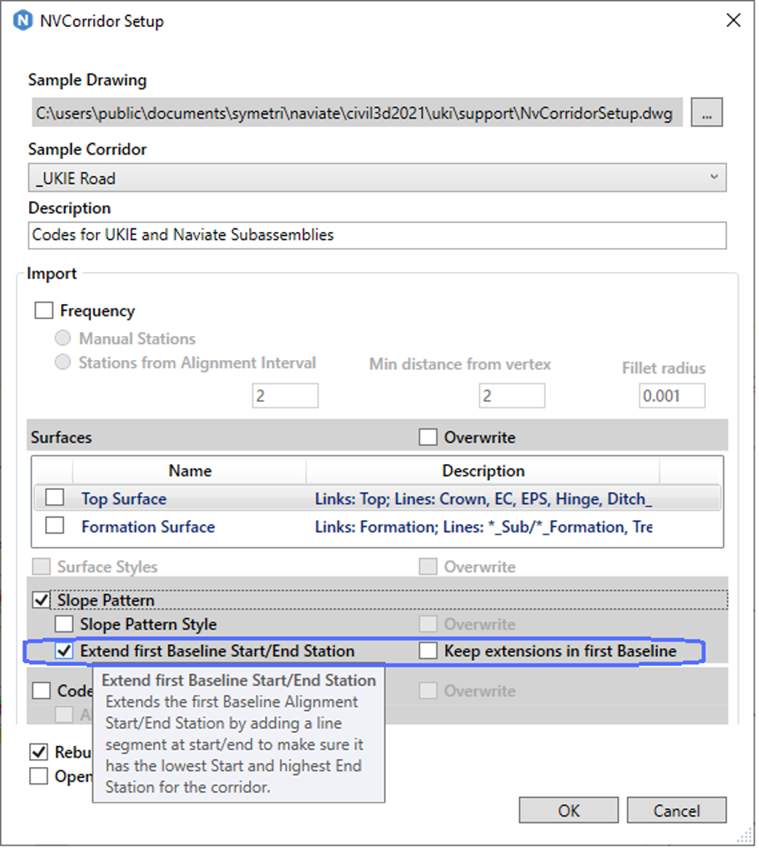759x850 pixels.
Task: Click the Cancel button
Action: coord(677,810)
